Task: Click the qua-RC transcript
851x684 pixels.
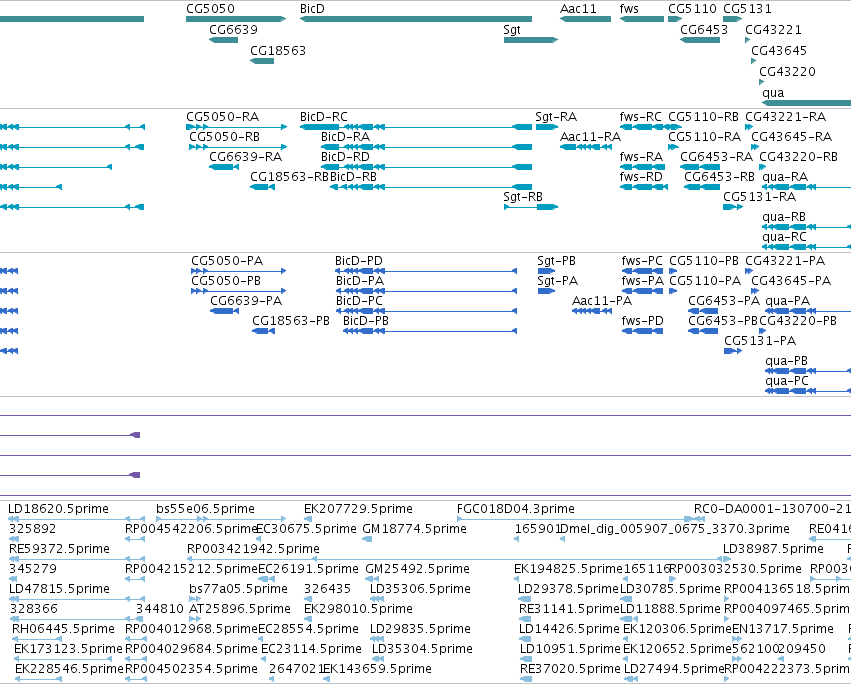Action: [x=806, y=247]
